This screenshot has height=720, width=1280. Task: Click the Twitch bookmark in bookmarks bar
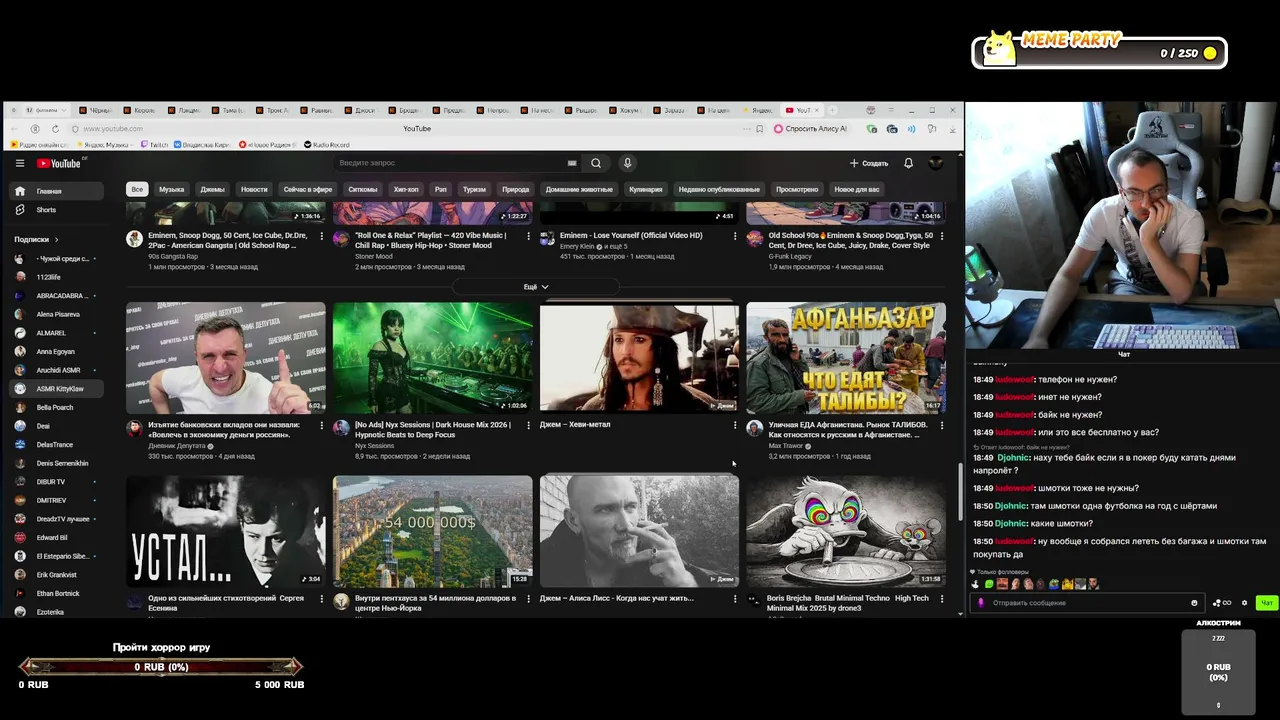coord(155,145)
